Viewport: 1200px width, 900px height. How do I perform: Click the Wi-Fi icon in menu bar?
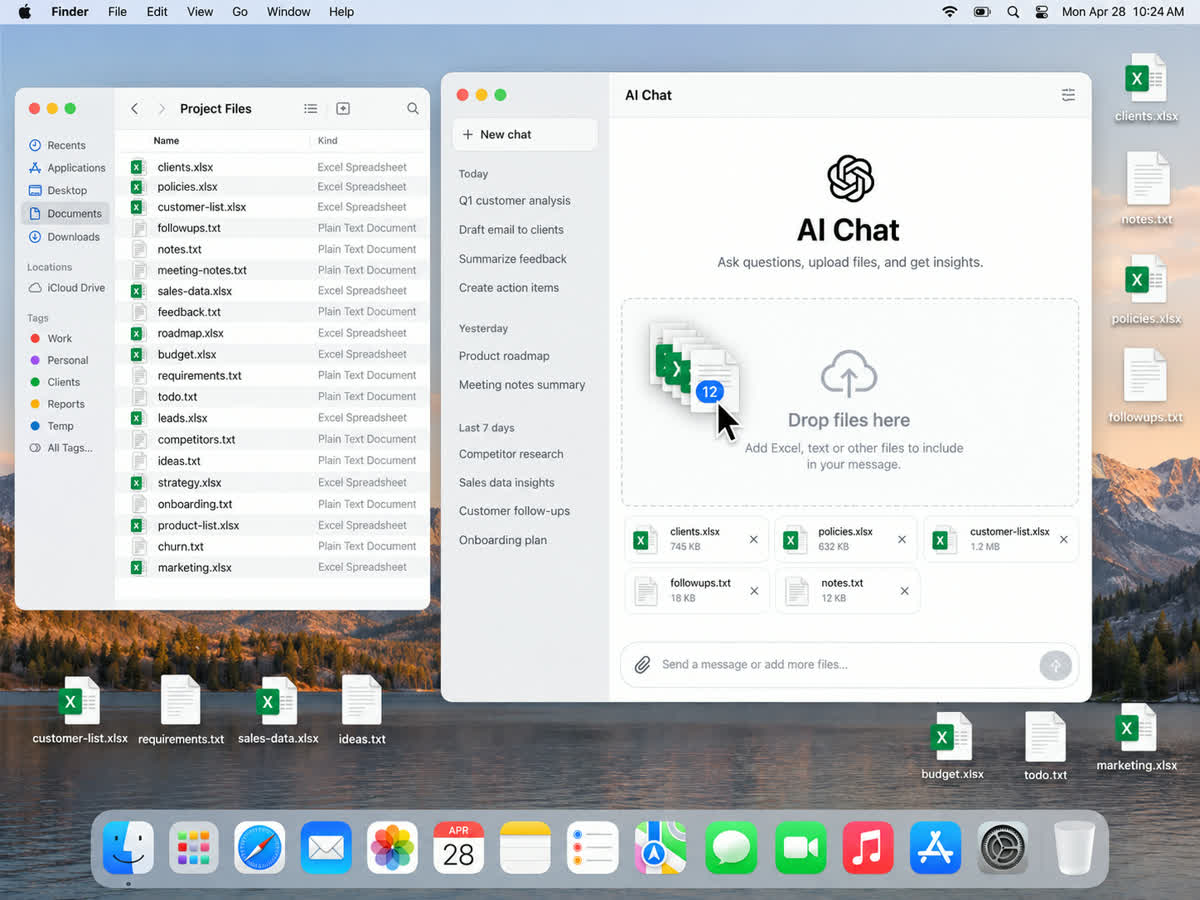pyautogui.click(x=949, y=12)
